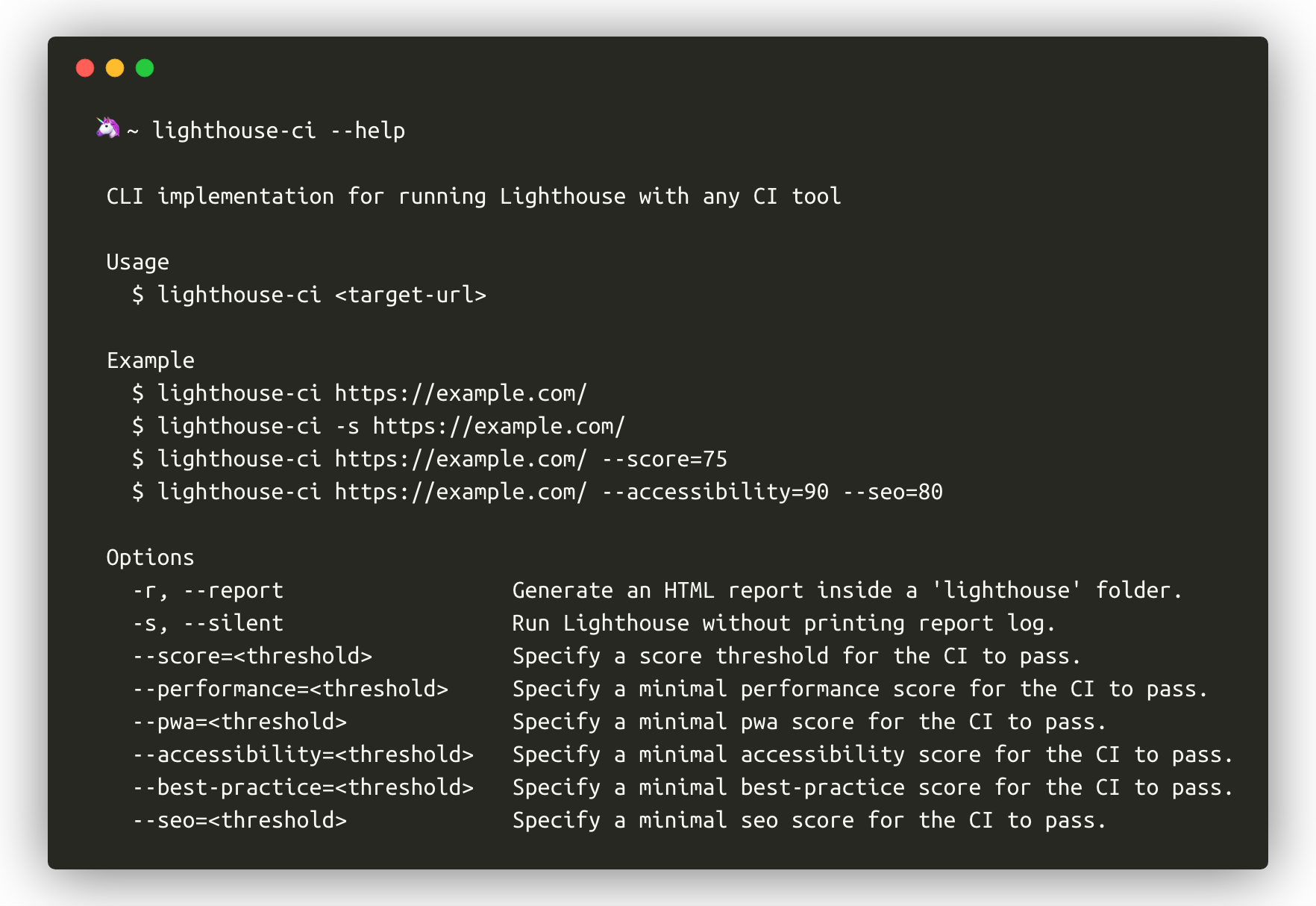Click "--seo=80" in the last example
Screen dimensions: 1316x906
tap(892, 492)
